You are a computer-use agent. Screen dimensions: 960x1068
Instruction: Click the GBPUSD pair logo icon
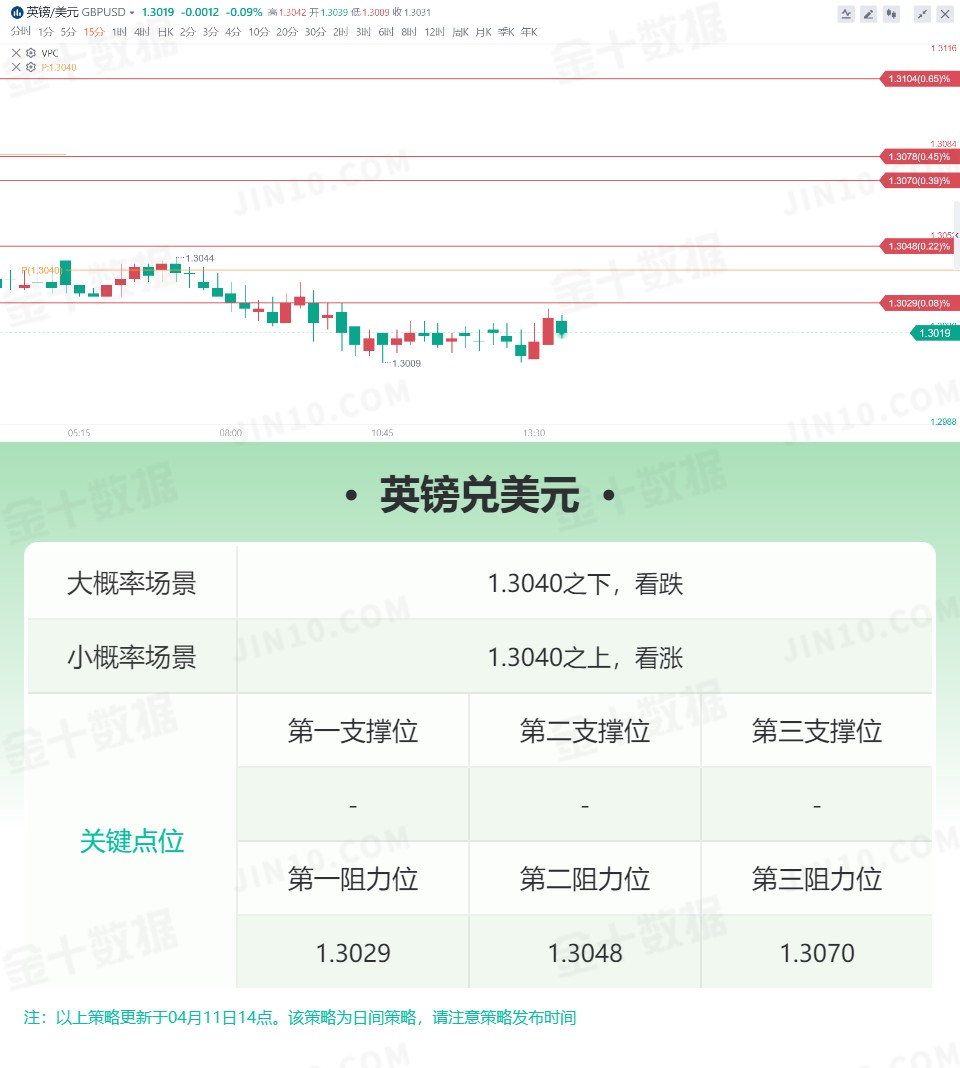(17, 12)
